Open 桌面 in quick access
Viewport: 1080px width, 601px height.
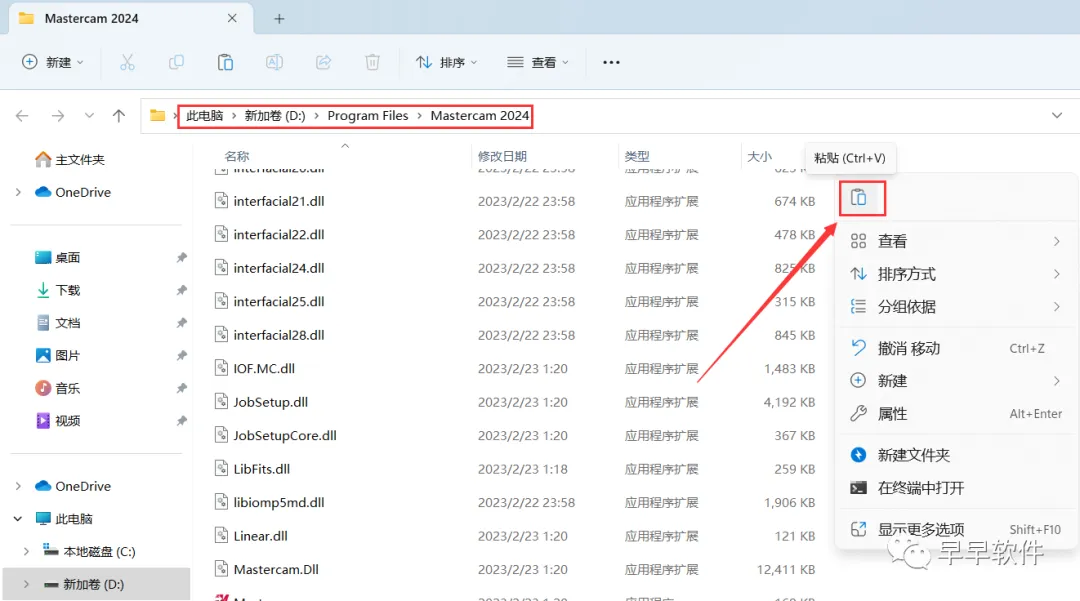(57, 257)
